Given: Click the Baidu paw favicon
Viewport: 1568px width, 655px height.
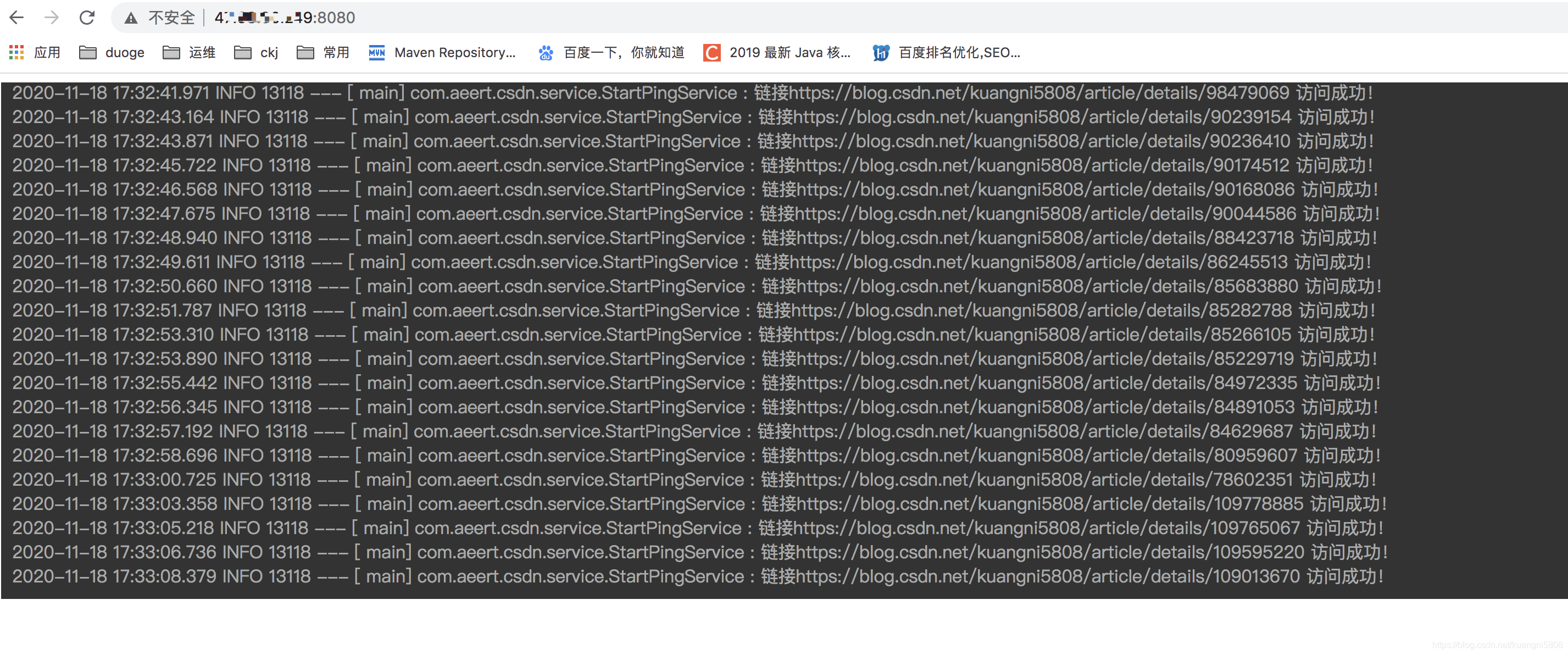Looking at the screenshot, I should click(x=546, y=53).
